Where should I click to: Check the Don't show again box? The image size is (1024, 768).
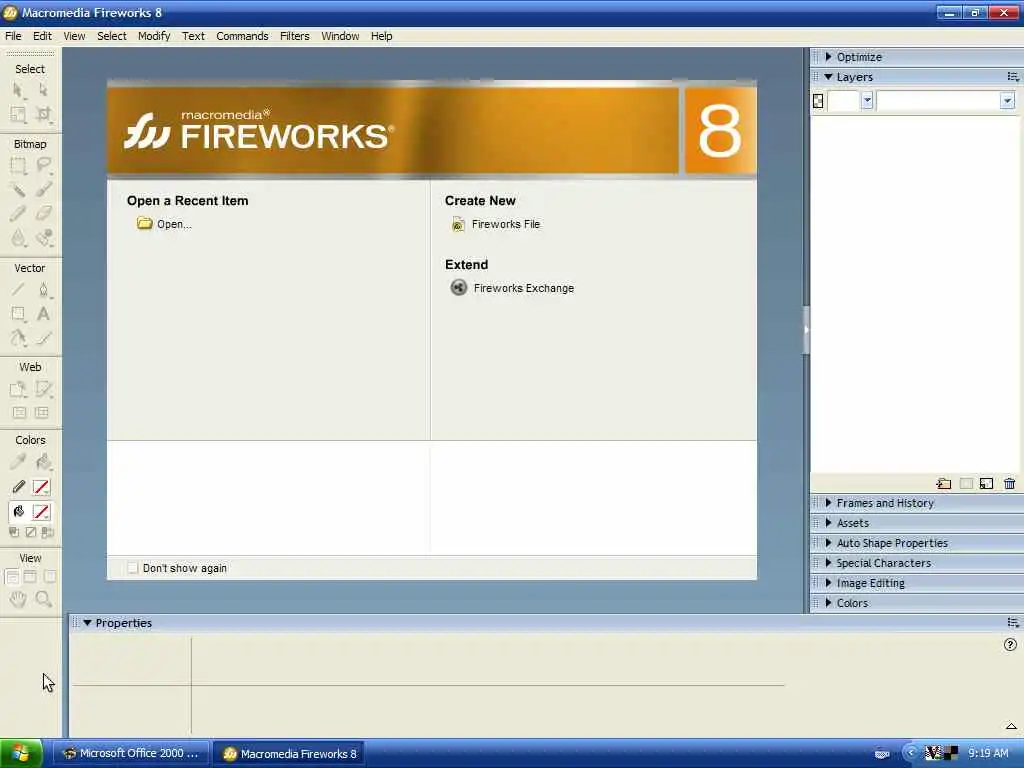[x=133, y=568]
